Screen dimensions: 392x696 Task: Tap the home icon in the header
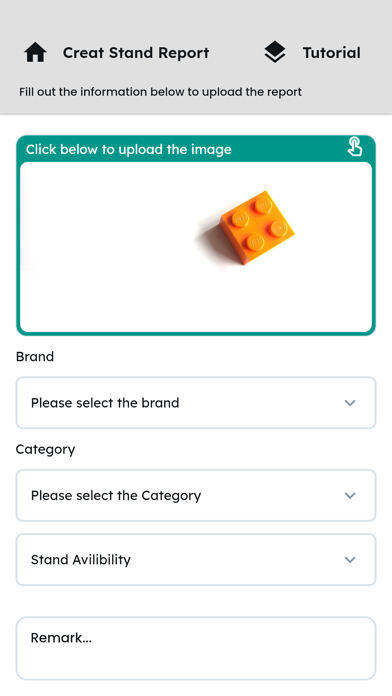35,52
